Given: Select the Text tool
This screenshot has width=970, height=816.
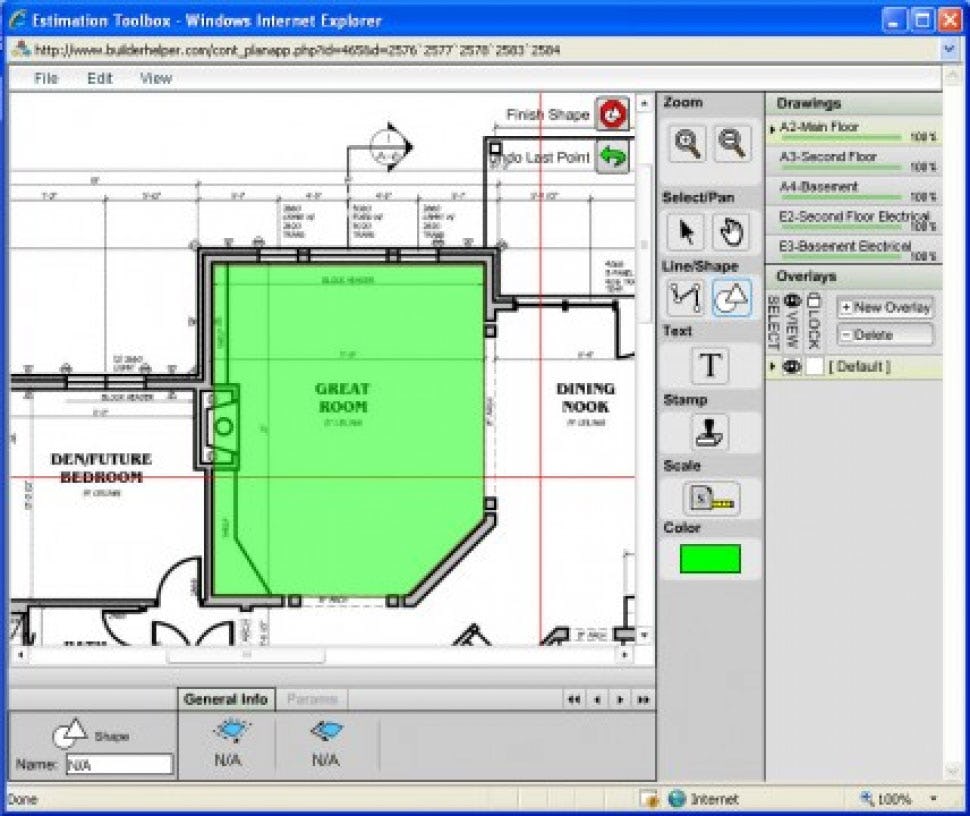Looking at the screenshot, I should pos(709,366).
